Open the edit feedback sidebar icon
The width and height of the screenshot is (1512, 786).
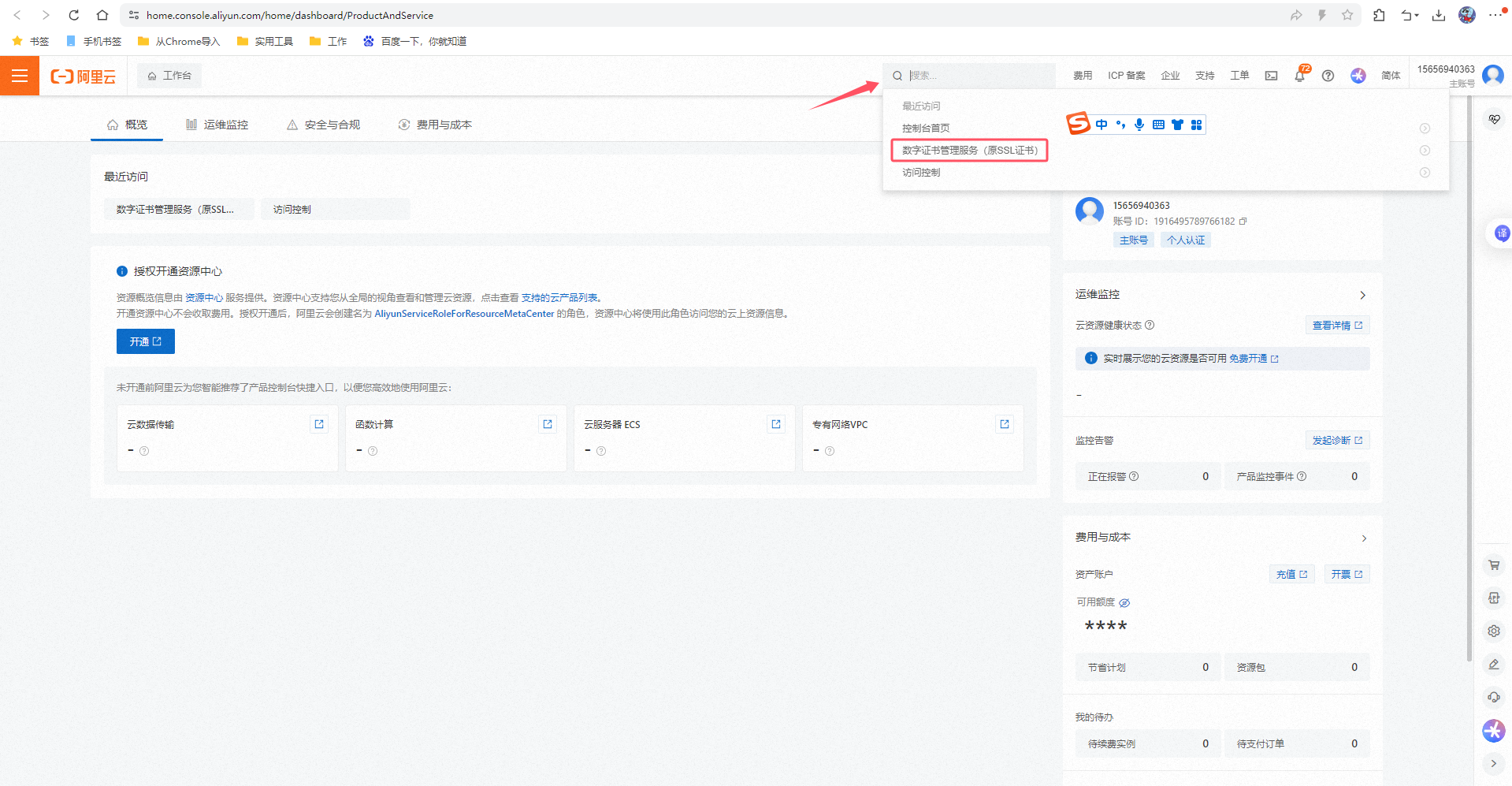pos(1493,664)
